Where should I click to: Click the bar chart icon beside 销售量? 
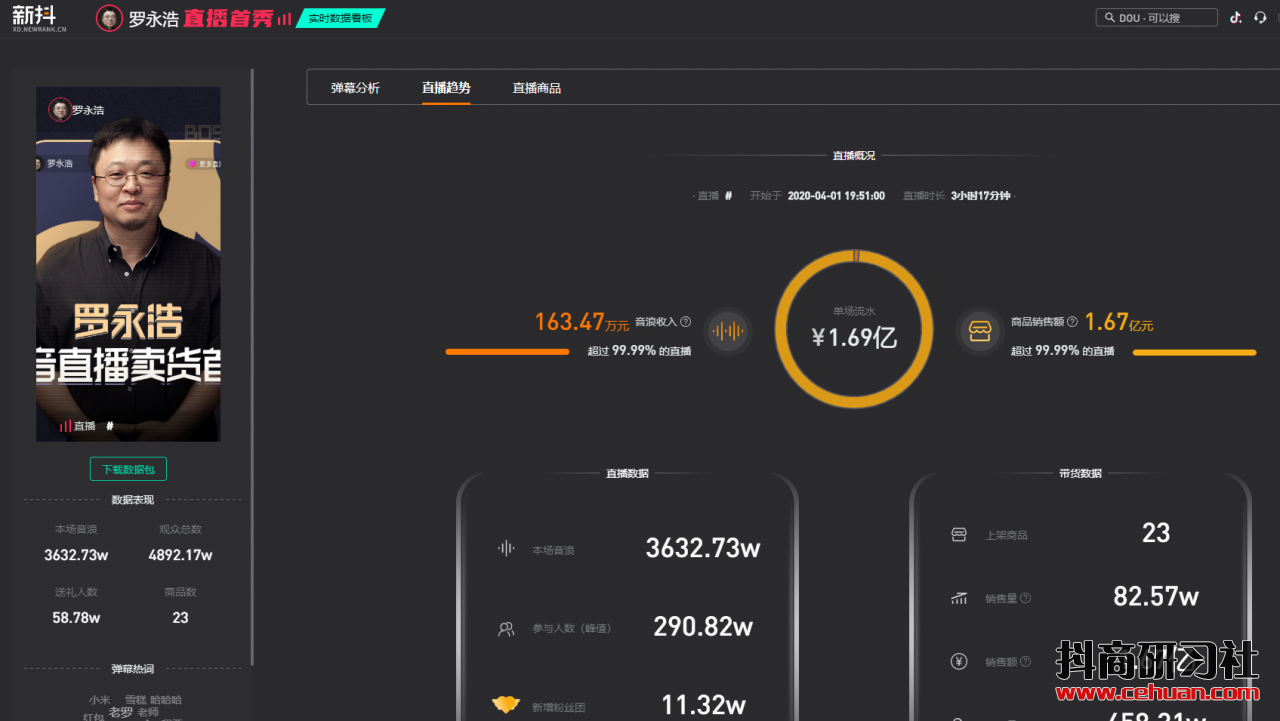(x=959, y=598)
